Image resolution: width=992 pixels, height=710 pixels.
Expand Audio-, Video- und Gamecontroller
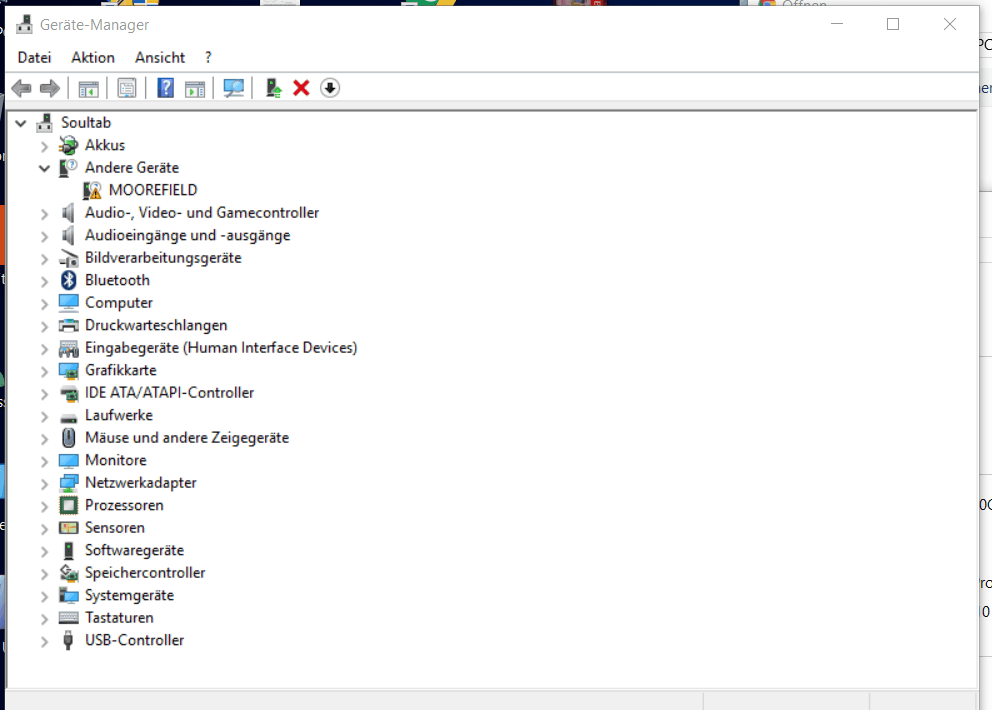pyautogui.click(x=44, y=214)
